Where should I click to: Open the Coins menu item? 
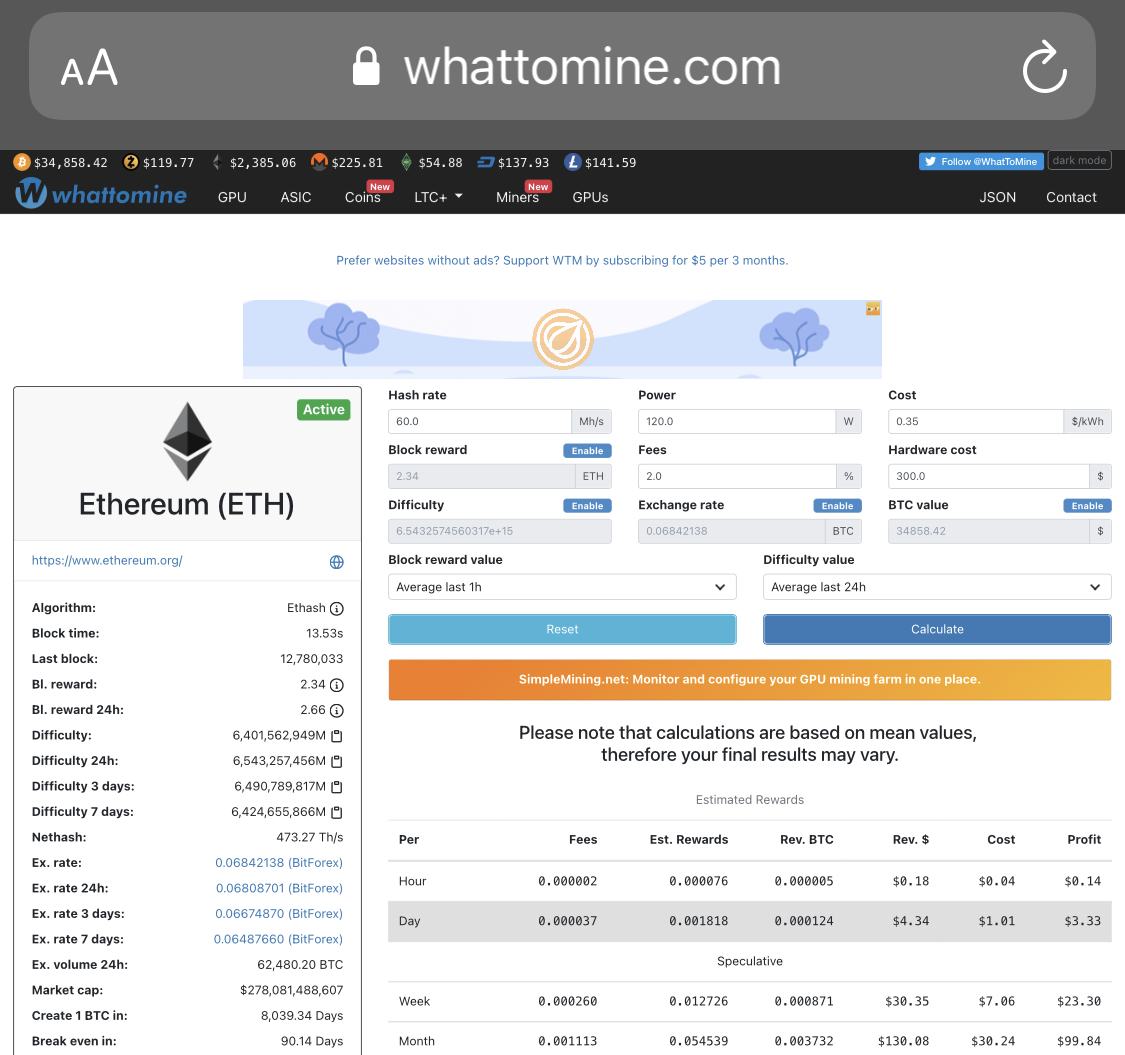(x=362, y=197)
